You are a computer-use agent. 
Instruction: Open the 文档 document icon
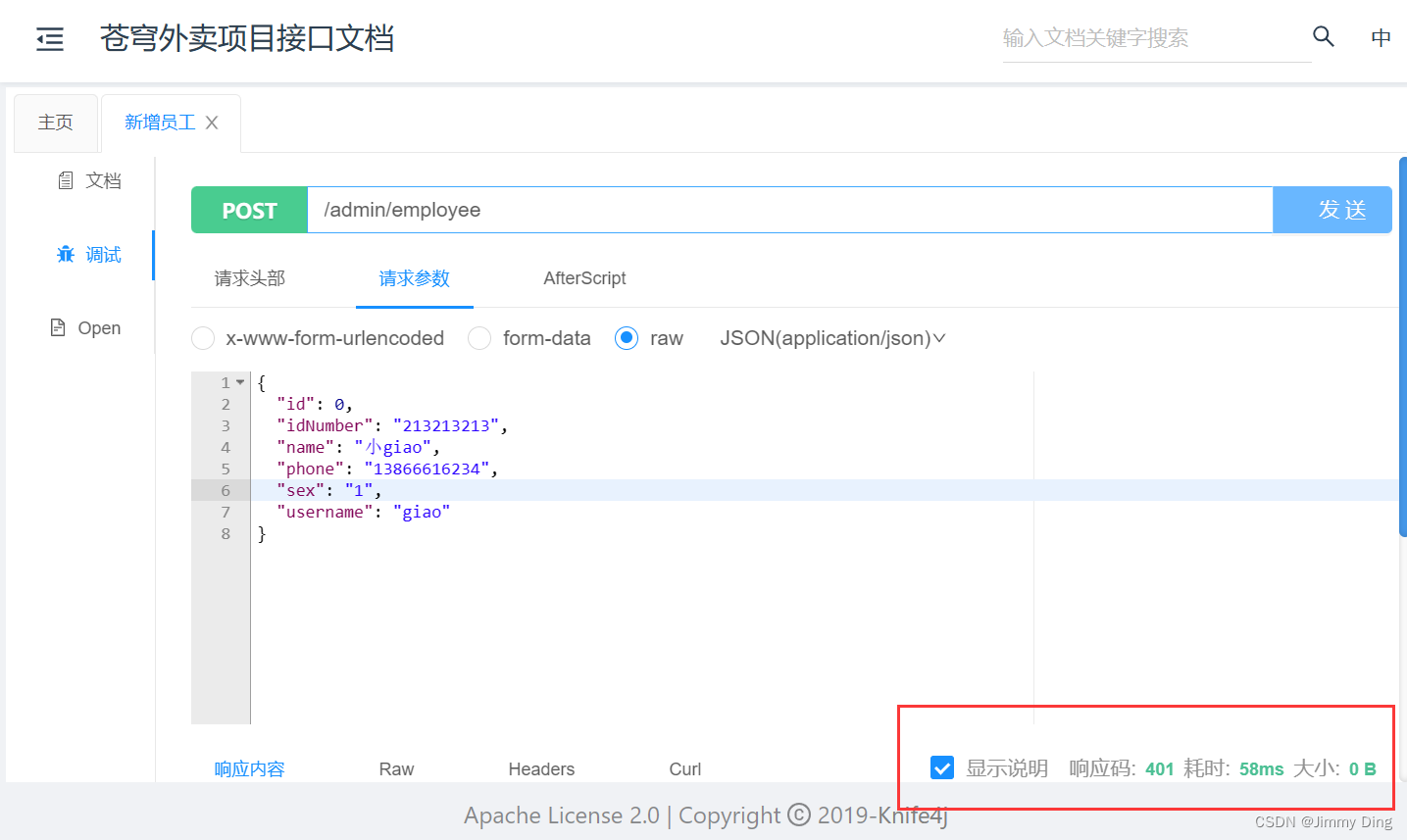[x=66, y=180]
